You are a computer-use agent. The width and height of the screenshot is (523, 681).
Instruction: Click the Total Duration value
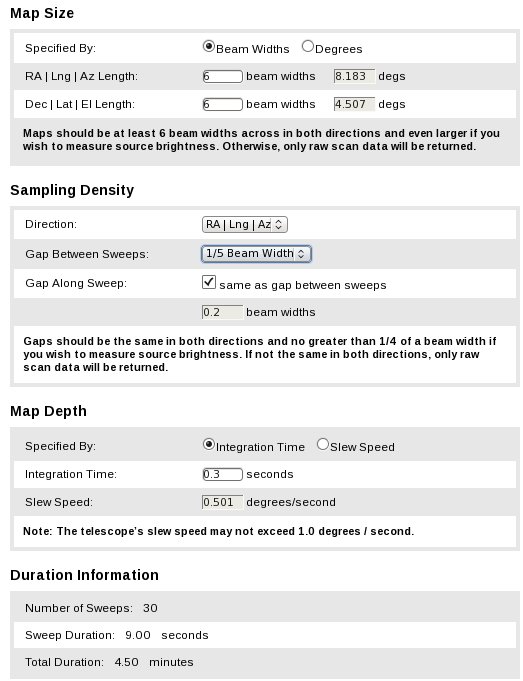click(126, 662)
